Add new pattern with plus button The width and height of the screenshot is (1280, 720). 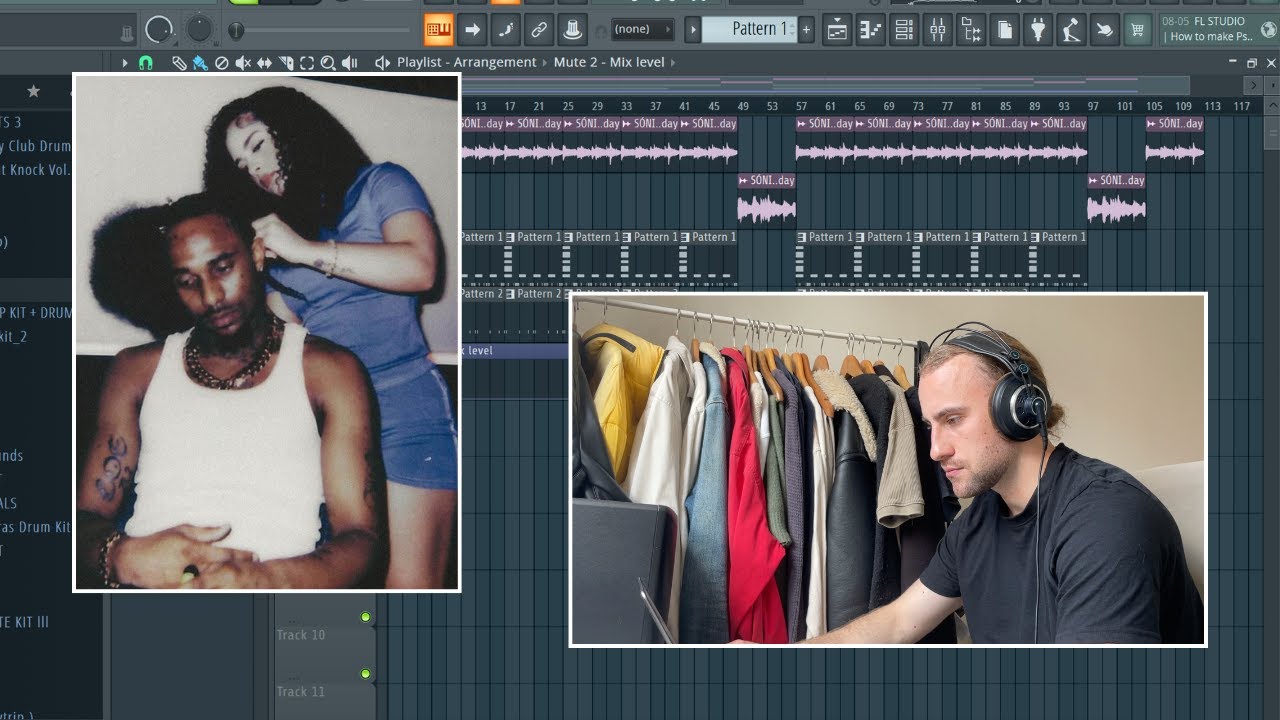pyautogui.click(x=806, y=29)
